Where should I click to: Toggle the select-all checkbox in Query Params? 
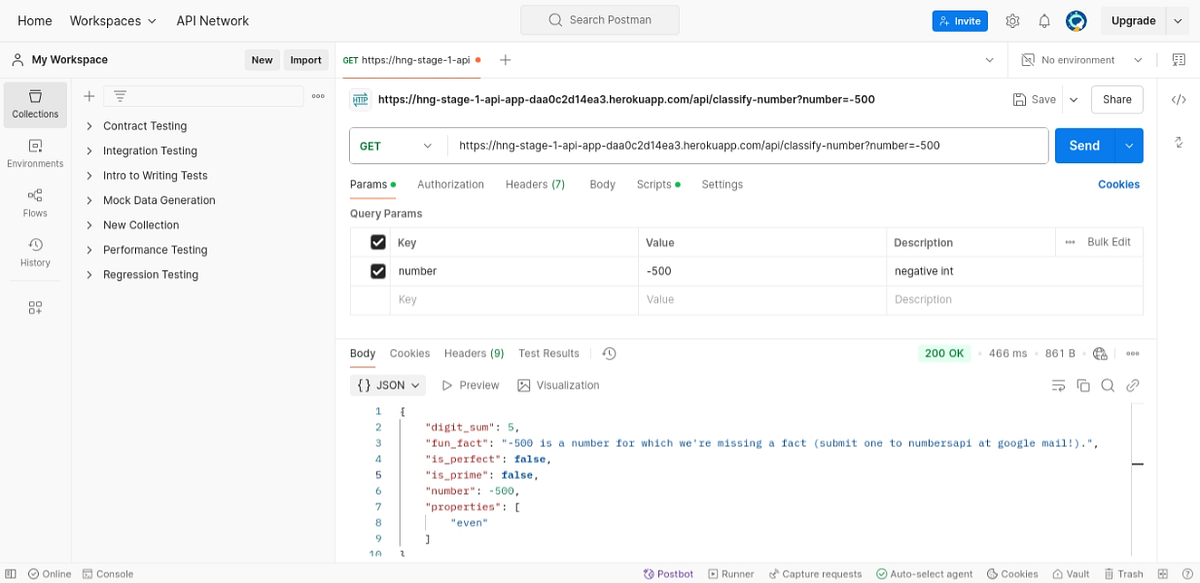point(377,242)
